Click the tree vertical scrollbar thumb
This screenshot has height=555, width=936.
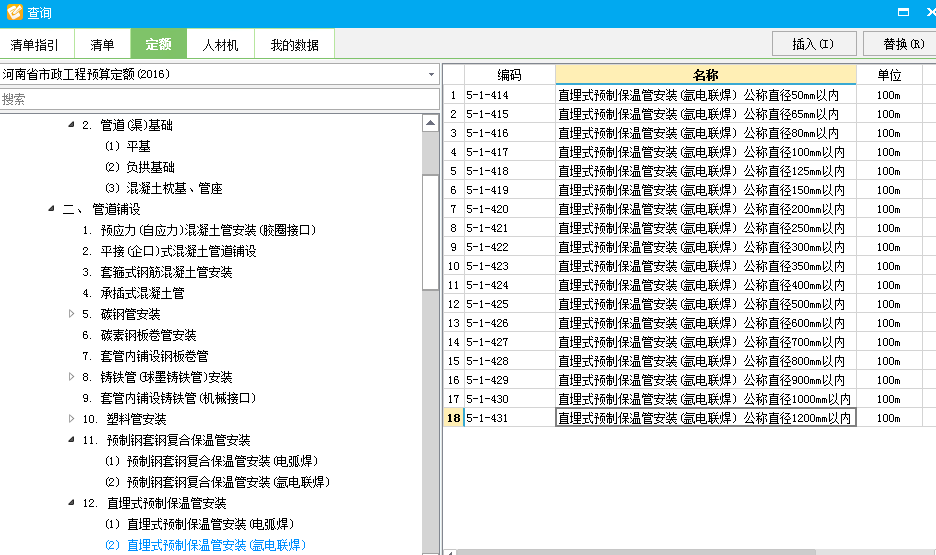(430, 232)
